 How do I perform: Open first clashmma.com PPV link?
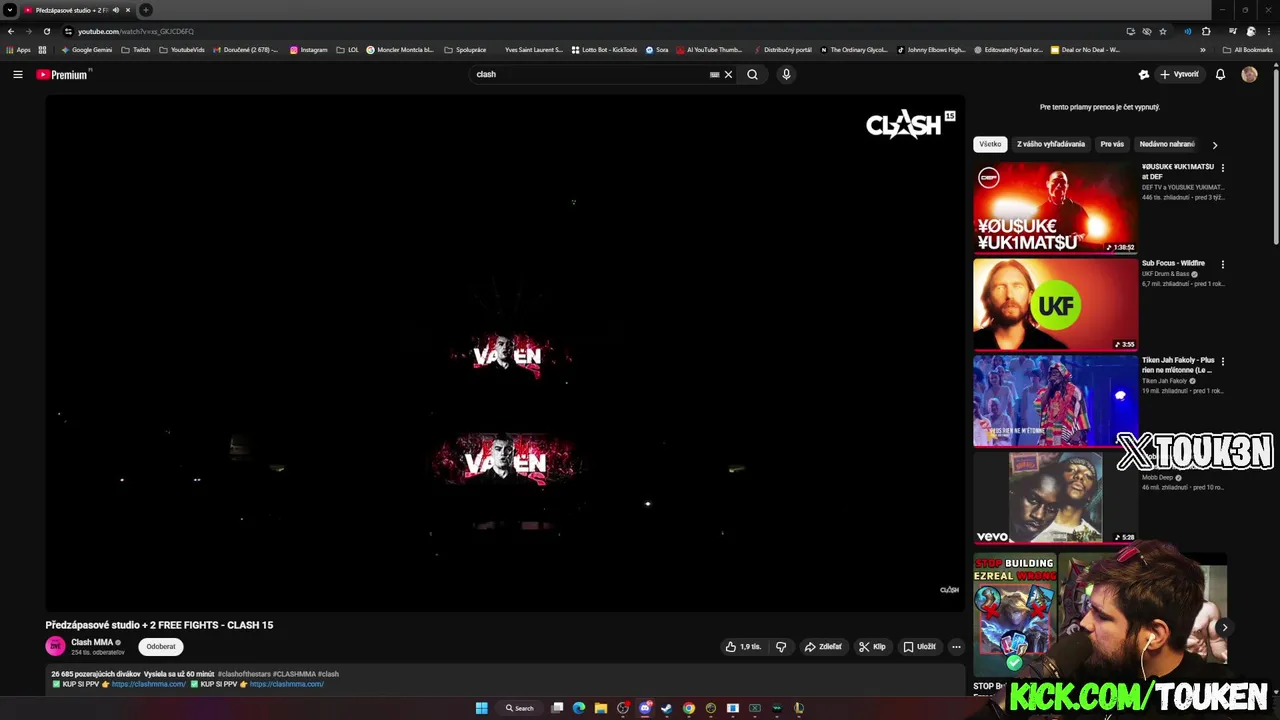(148, 684)
